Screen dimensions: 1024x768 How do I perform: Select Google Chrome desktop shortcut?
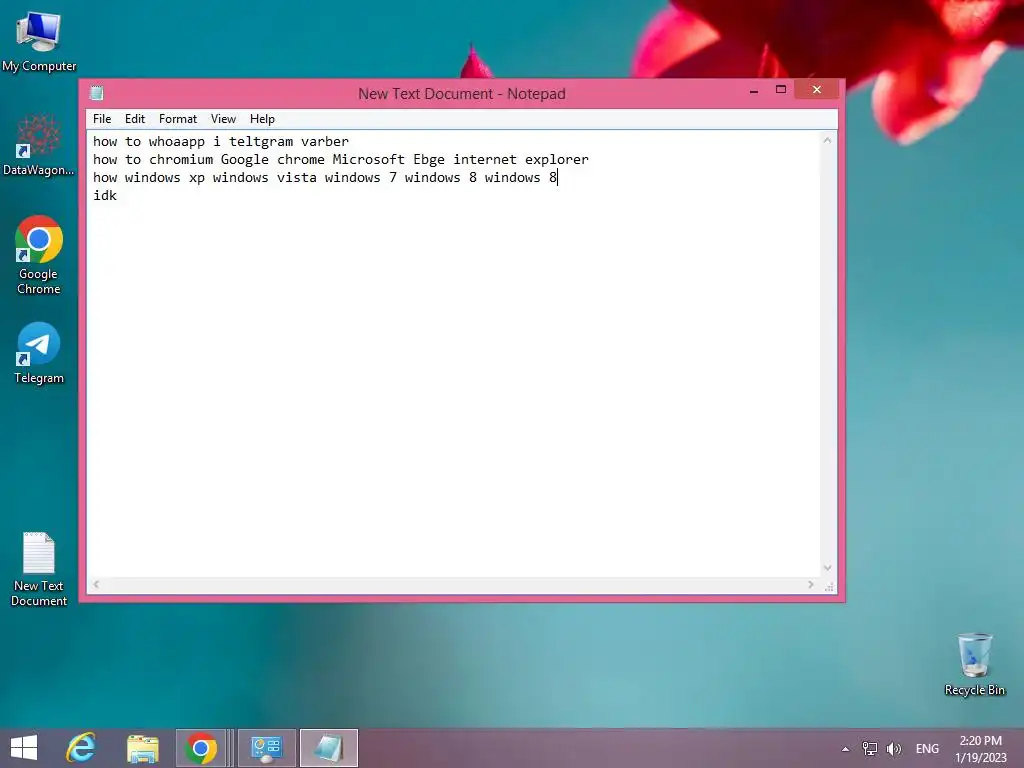point(39,255)
